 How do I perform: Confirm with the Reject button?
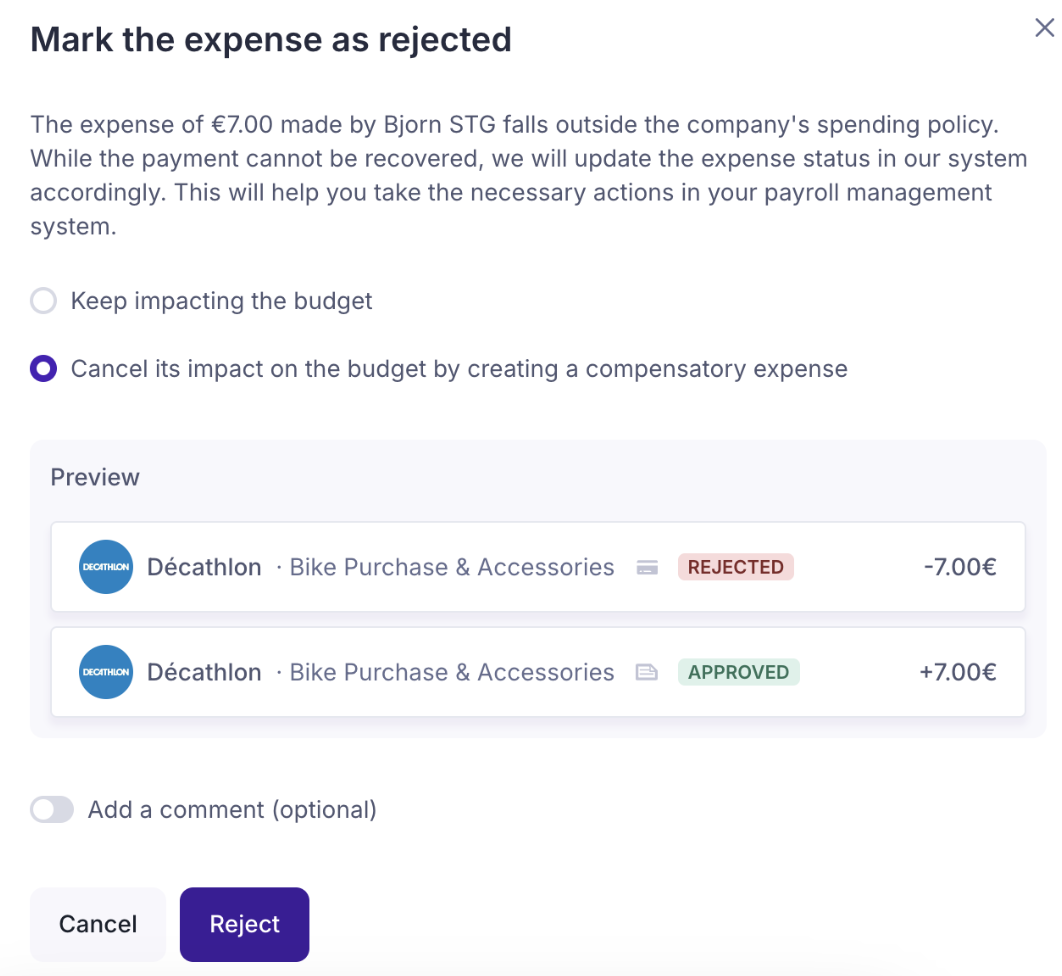coord(244,924)
